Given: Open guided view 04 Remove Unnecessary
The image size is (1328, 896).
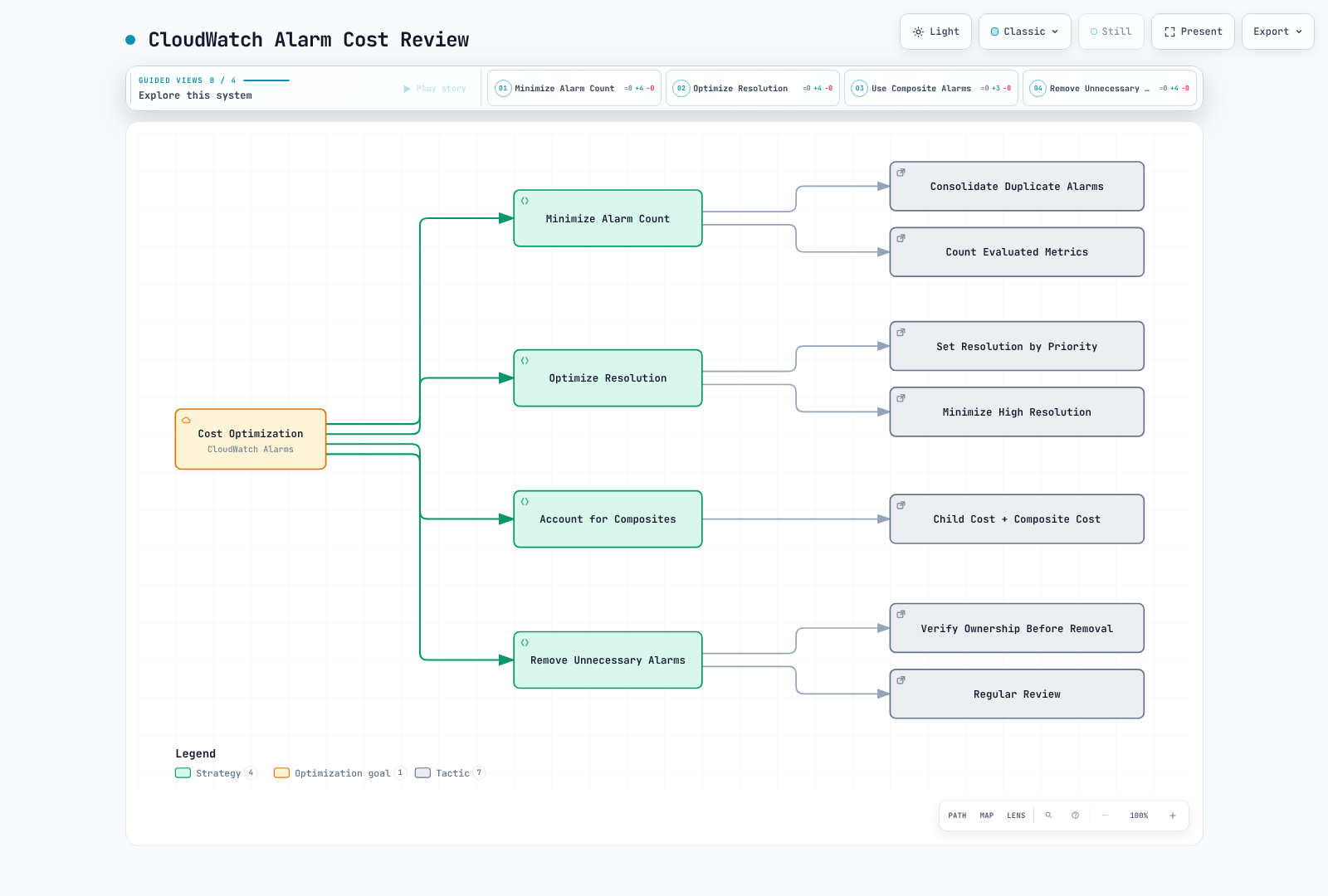Looking at the screenshot, I should tap(1110, 88).
